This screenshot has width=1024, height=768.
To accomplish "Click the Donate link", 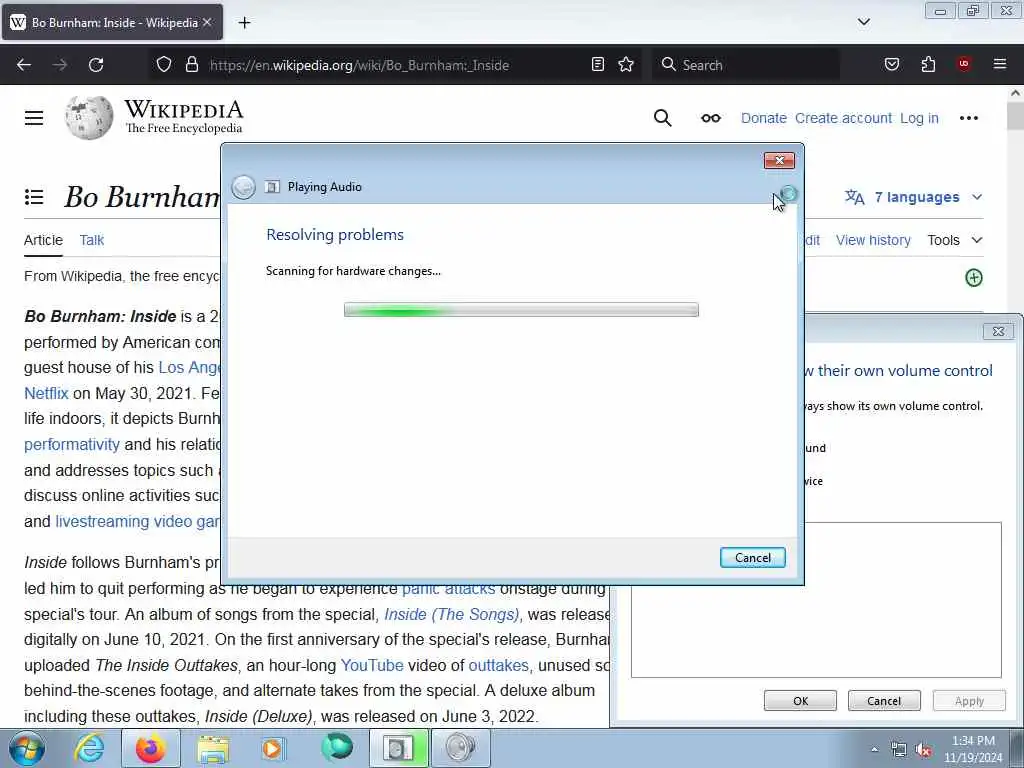I will 763,118.
